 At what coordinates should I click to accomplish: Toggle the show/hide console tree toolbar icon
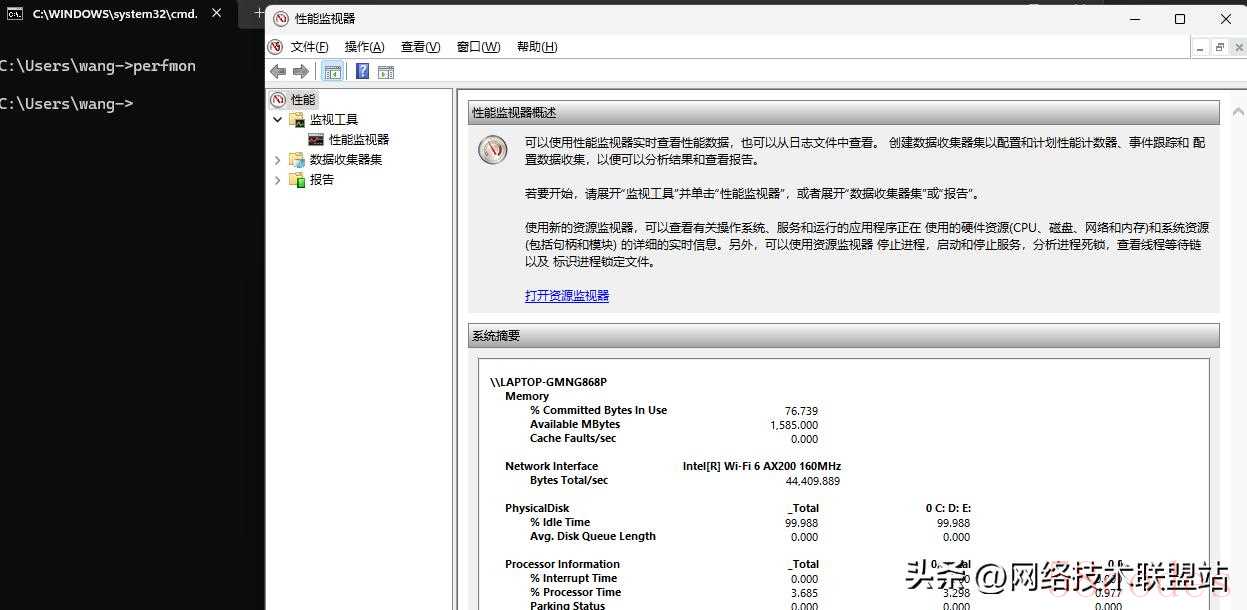(332, 72)
